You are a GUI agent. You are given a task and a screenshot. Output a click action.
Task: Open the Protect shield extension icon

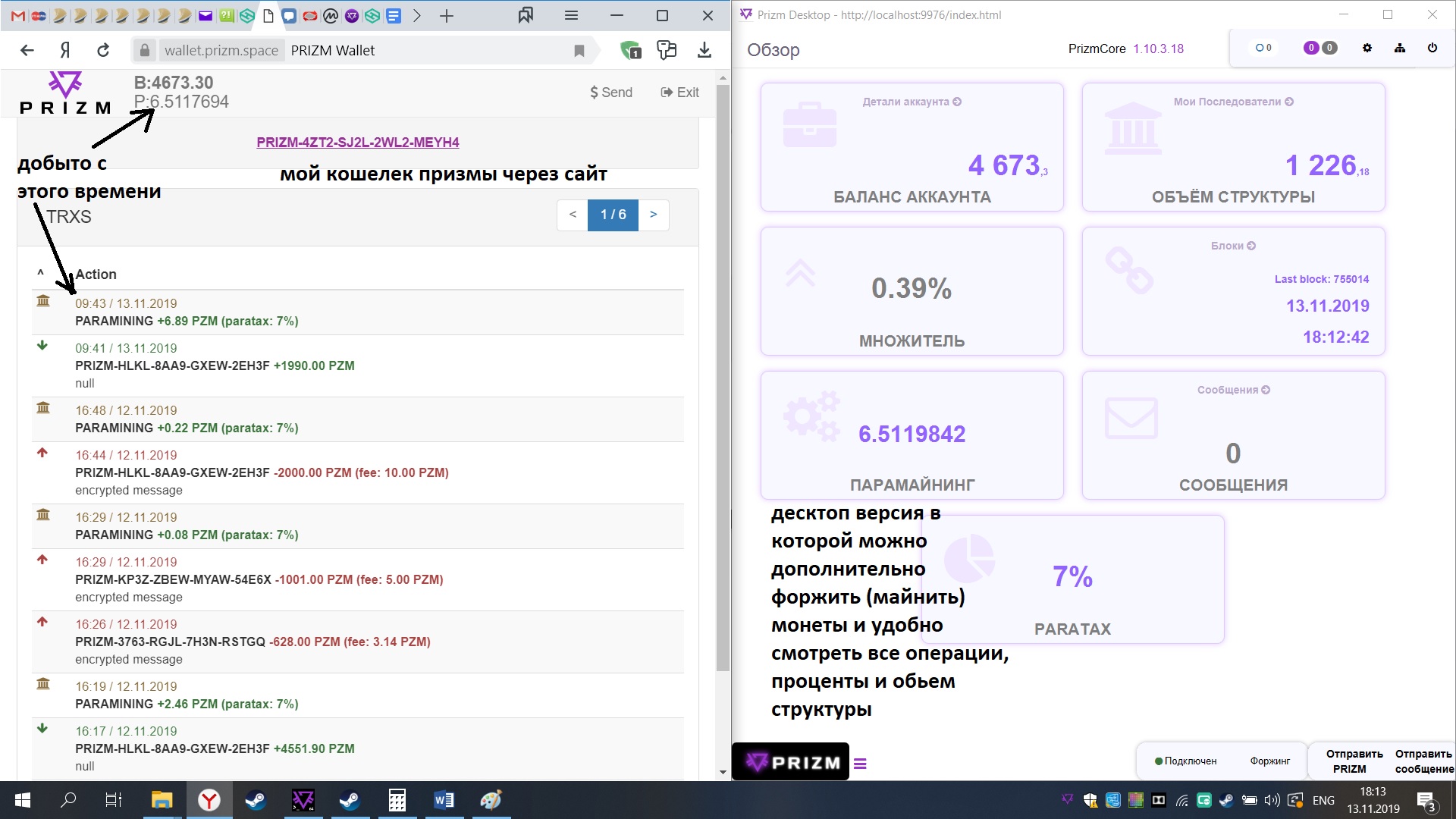(x=630, y=50)
